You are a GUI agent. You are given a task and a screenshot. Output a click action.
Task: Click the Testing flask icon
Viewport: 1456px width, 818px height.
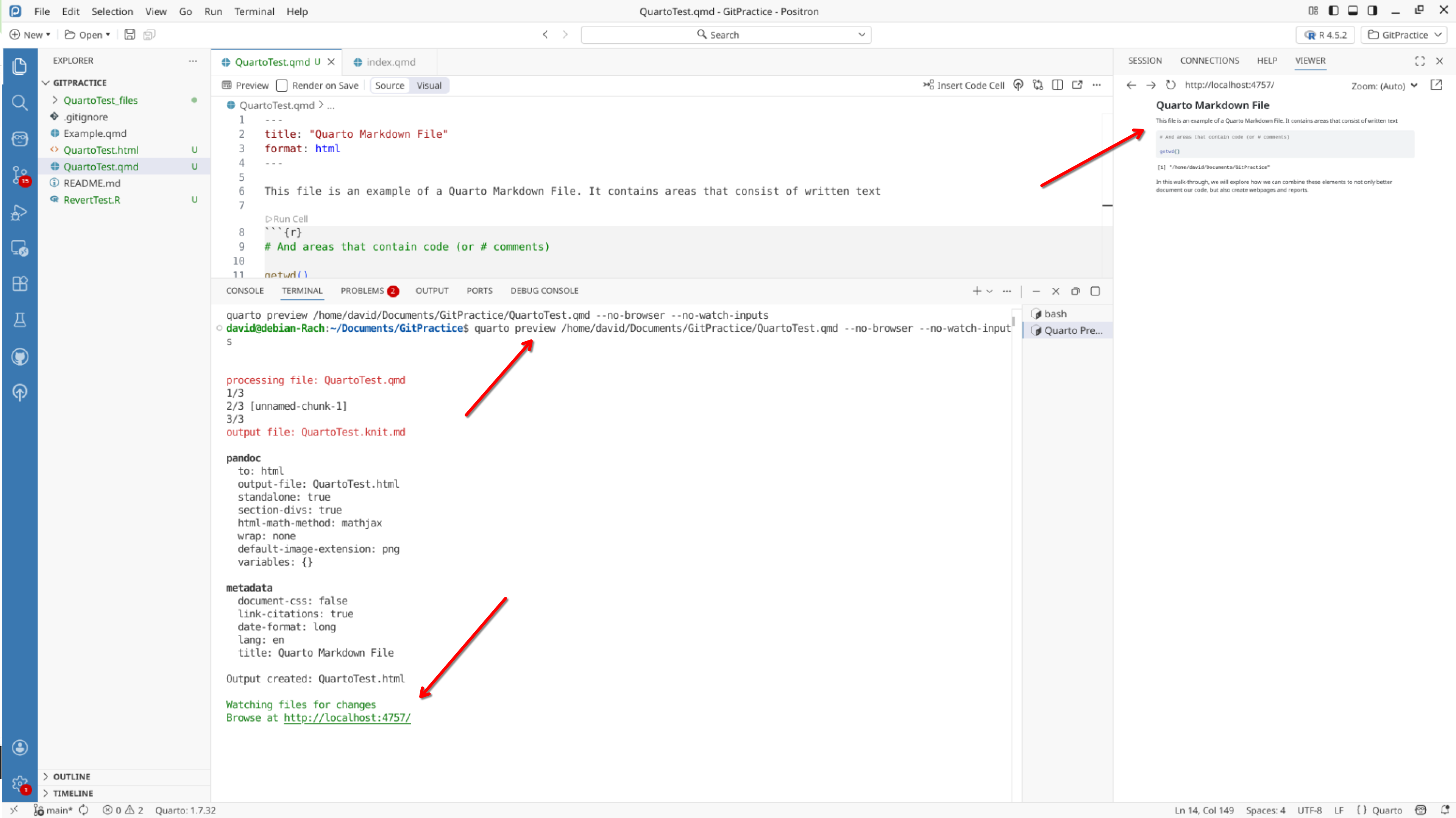(19, 320)
